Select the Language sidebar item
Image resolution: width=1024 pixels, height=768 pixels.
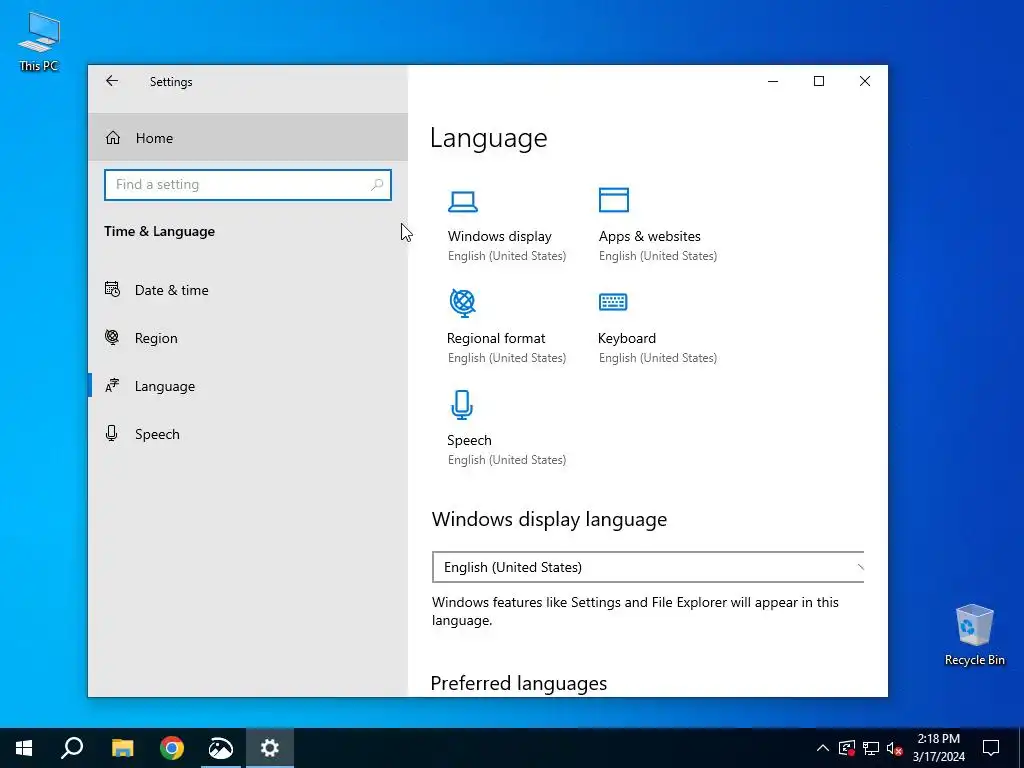click(x=248, y=386)
